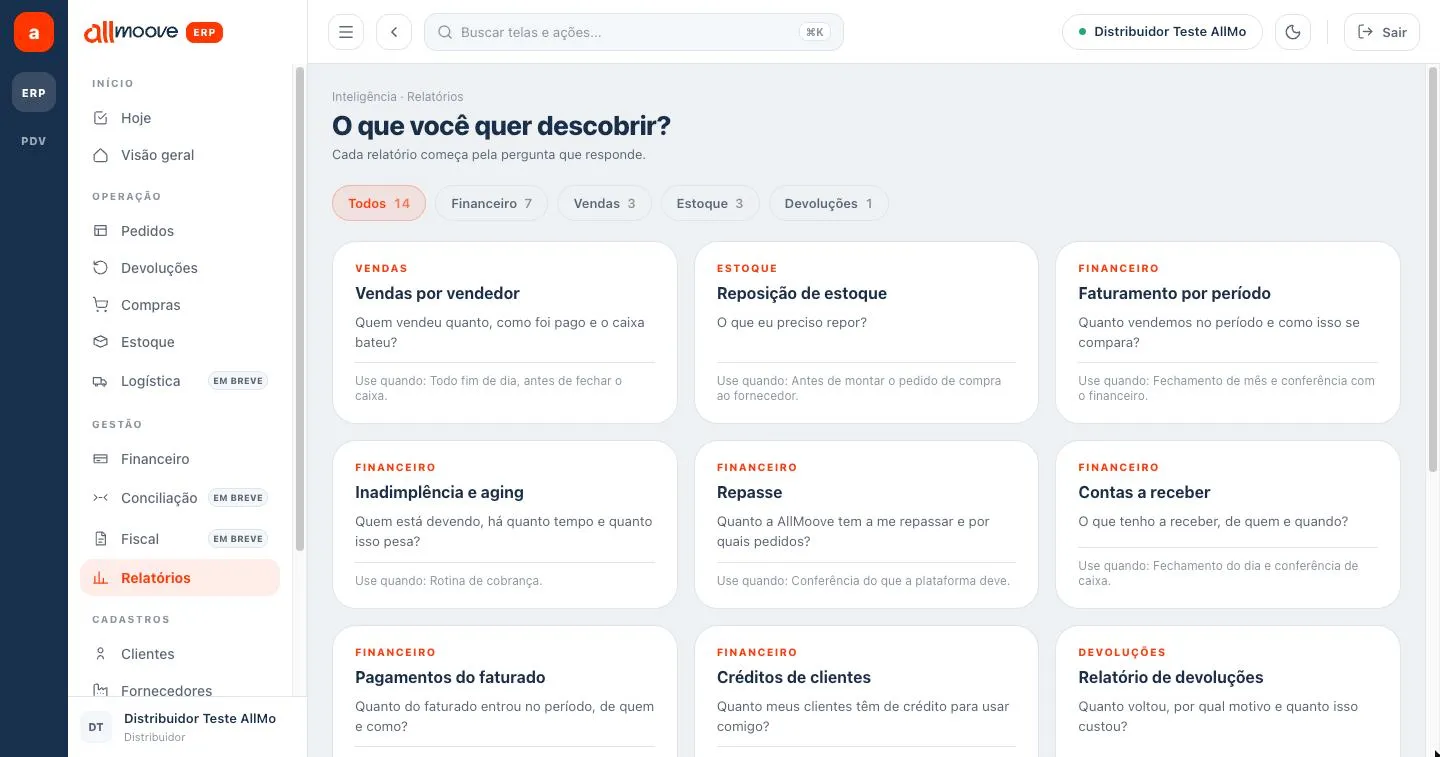Filter reports by Vendas 3
This screenshot has width=1440, height=757.
(604, 203)
